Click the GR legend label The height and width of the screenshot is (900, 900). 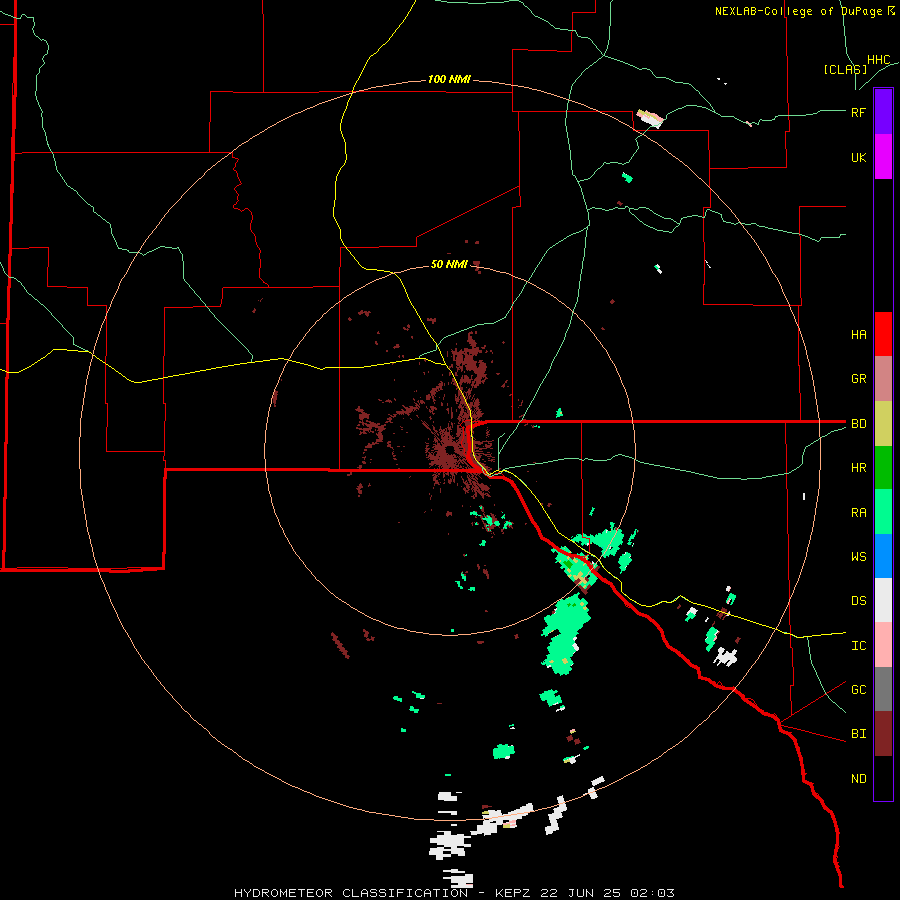tap(859, 379)
